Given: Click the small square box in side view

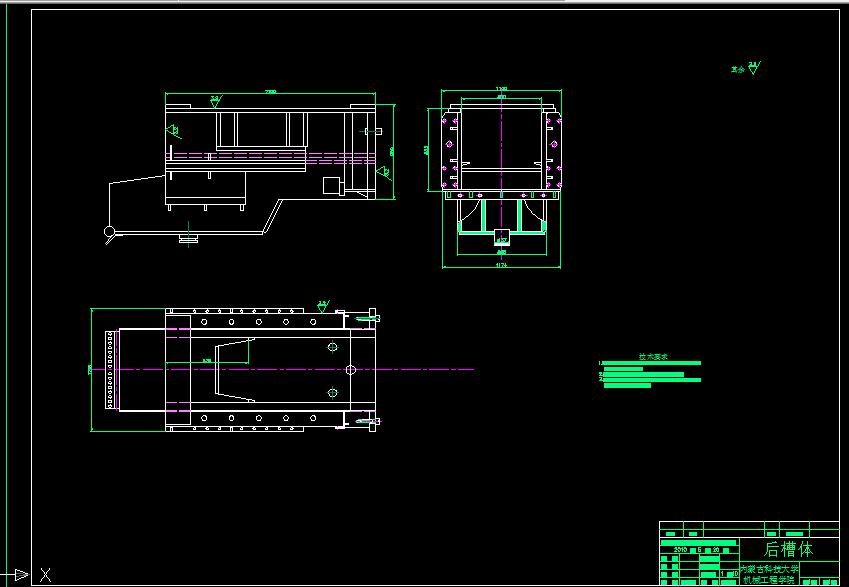Looking at the screenshot, I should tap(331, 185).
